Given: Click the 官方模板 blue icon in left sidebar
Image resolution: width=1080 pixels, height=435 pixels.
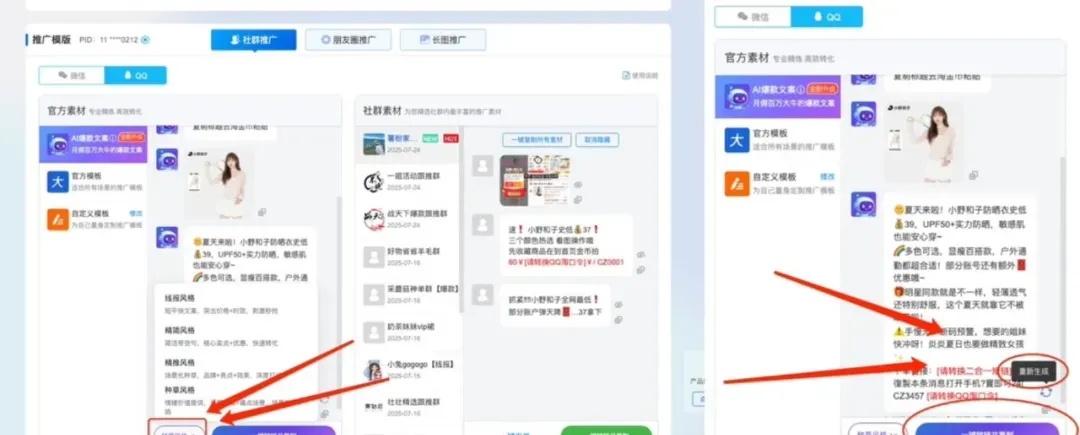Looking at the screenshot, I should click(57, 182).
